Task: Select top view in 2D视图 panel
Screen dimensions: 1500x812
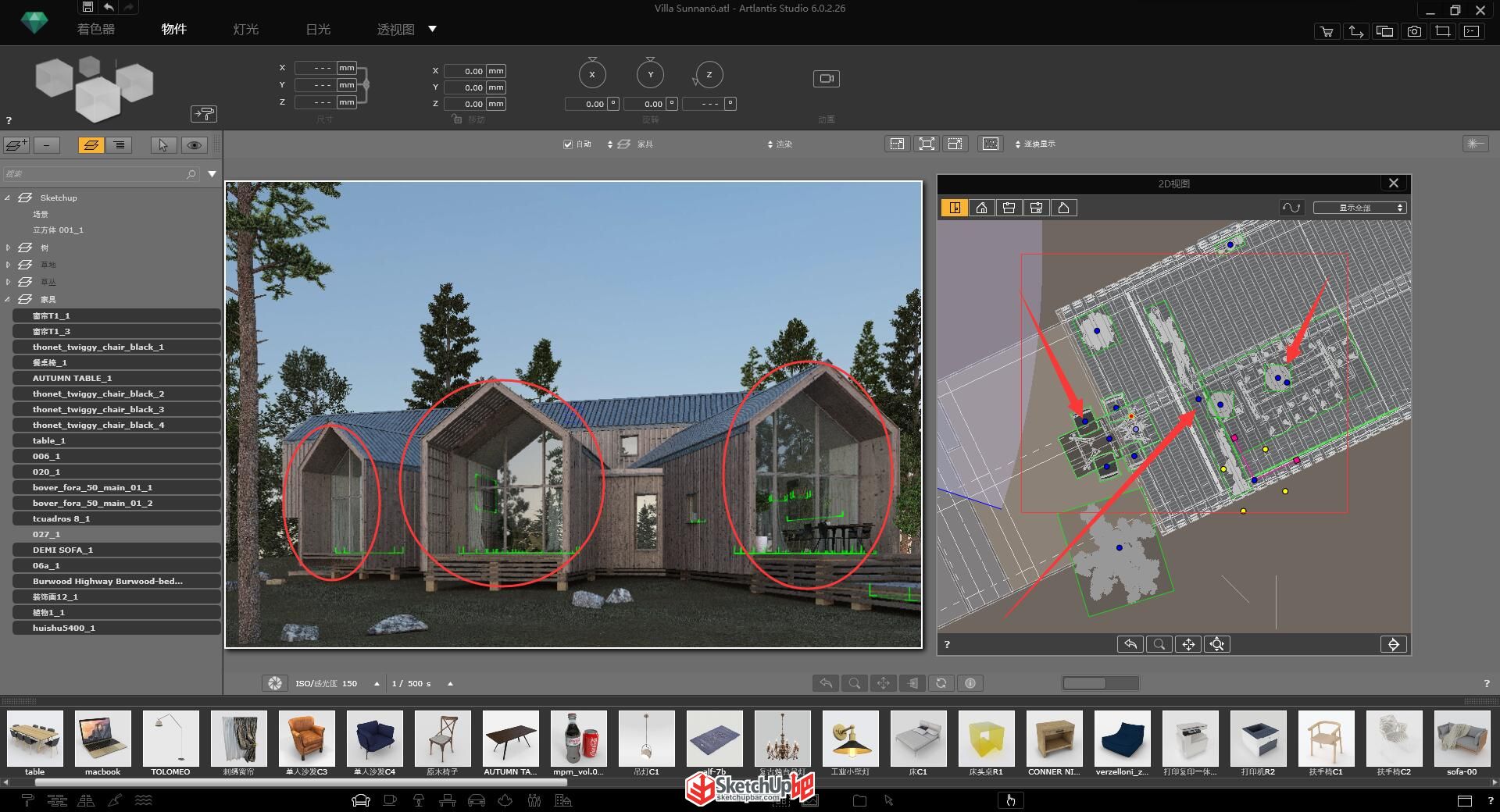Action: (954, 208)
